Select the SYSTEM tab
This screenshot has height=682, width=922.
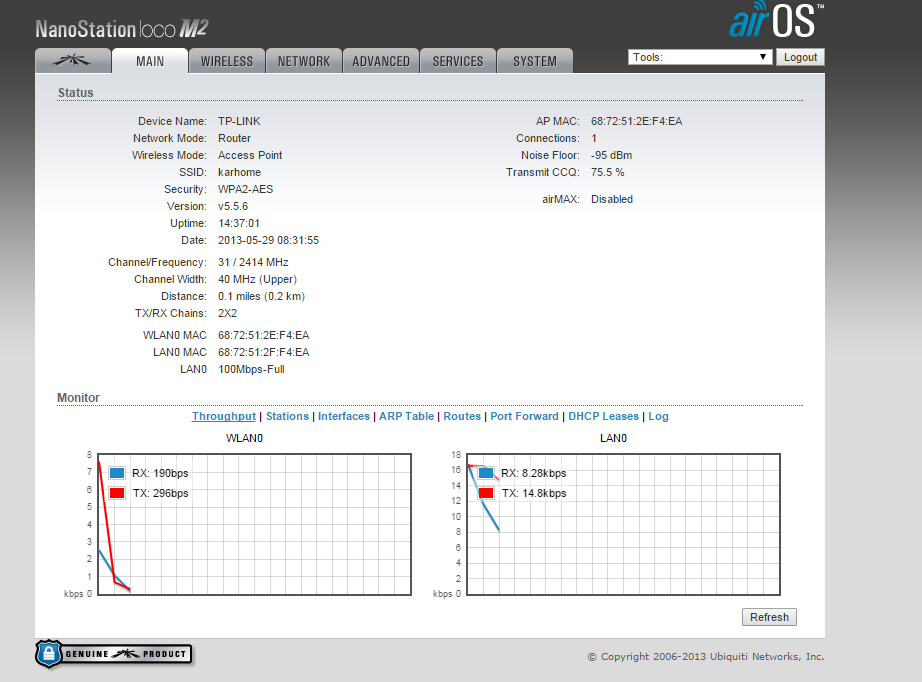tap(535, 61)
